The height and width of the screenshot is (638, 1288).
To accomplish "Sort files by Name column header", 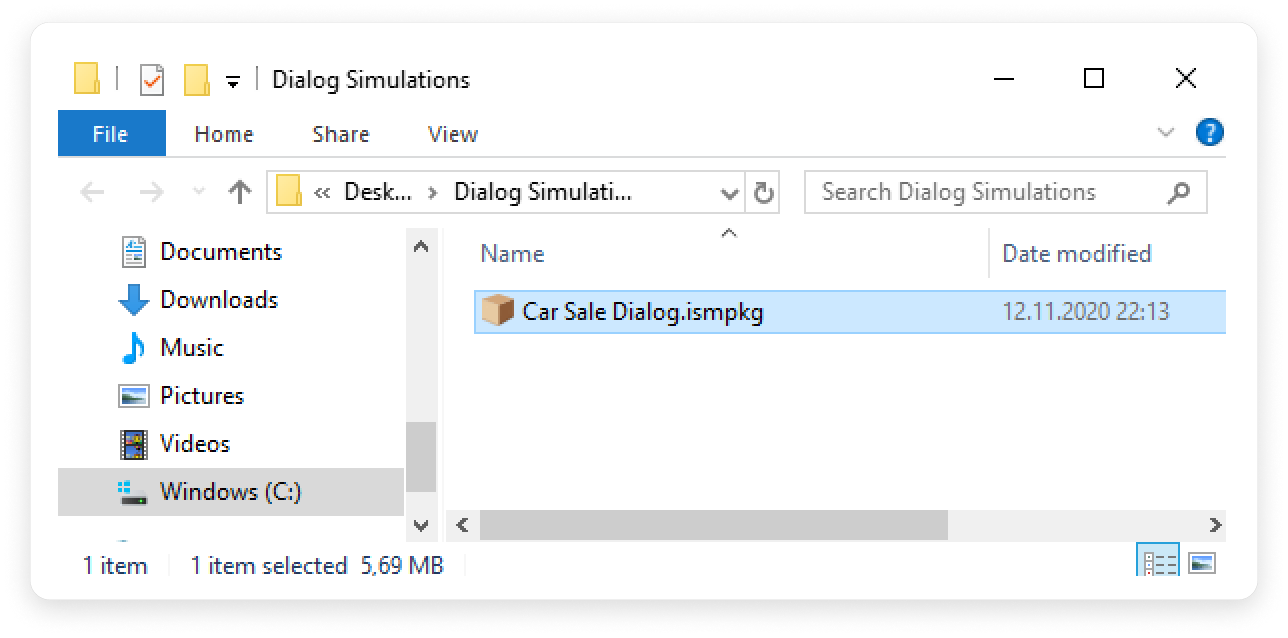I will point(512,254).
